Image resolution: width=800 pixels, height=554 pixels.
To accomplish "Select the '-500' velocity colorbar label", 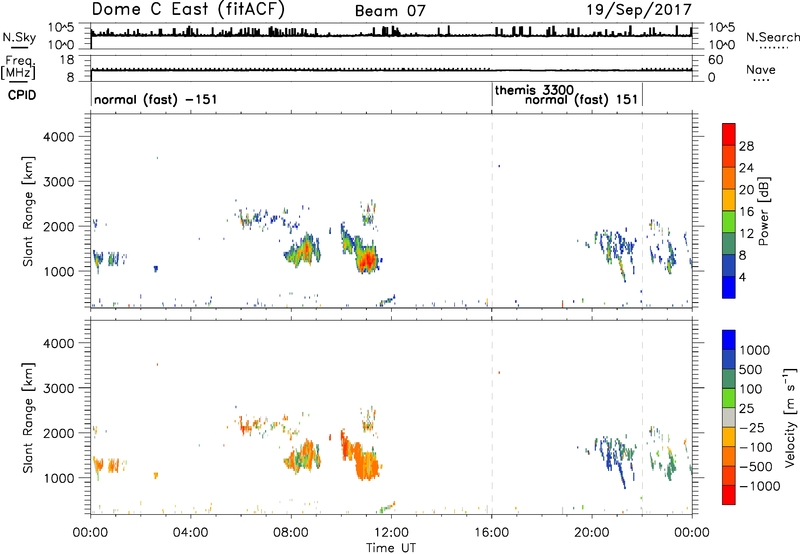I will (x=756, y=467).
